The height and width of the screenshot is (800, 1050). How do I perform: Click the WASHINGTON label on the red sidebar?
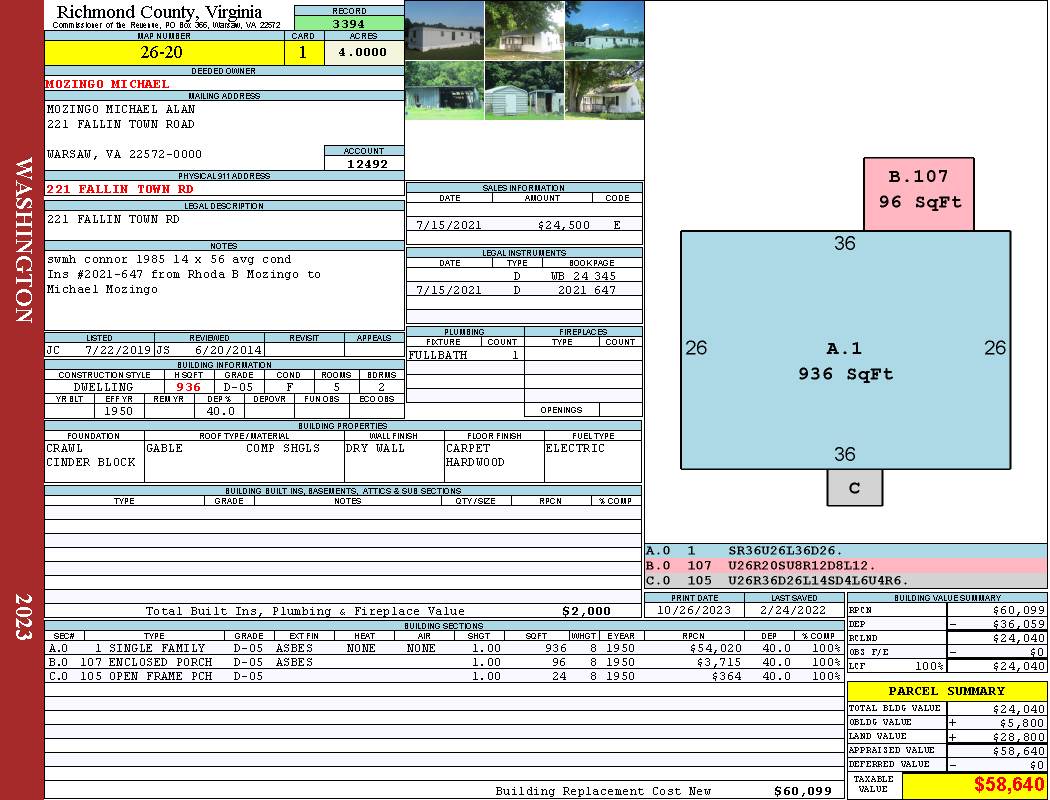point(22,238)
